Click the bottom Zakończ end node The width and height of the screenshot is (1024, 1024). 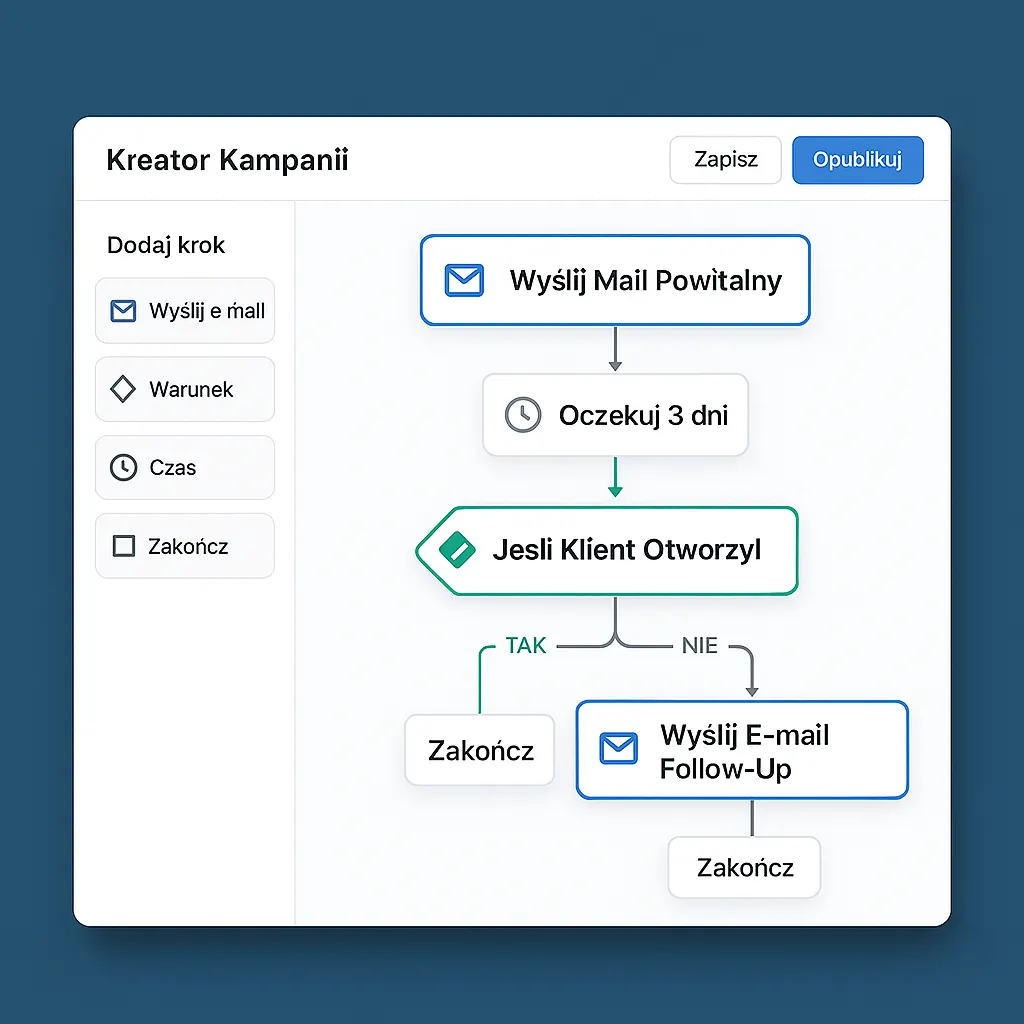(x=744, y=868)
